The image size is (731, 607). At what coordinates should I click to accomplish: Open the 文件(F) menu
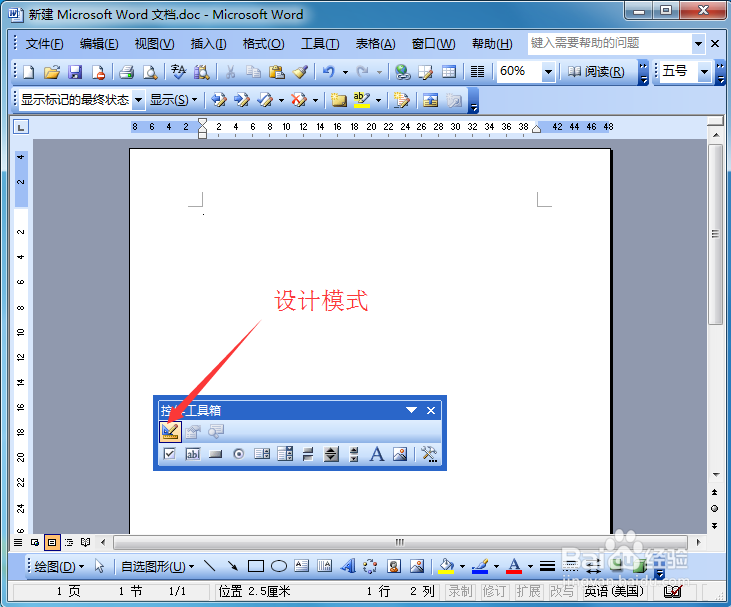tap(44, 44)
